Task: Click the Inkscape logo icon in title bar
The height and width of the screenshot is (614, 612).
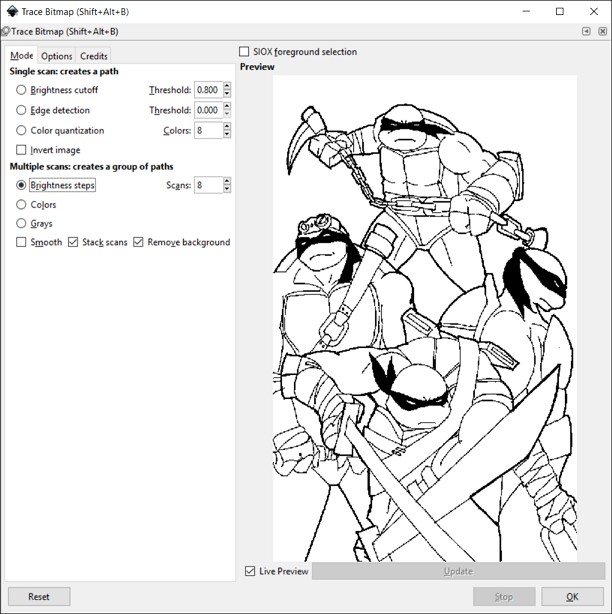Action: 12,11
